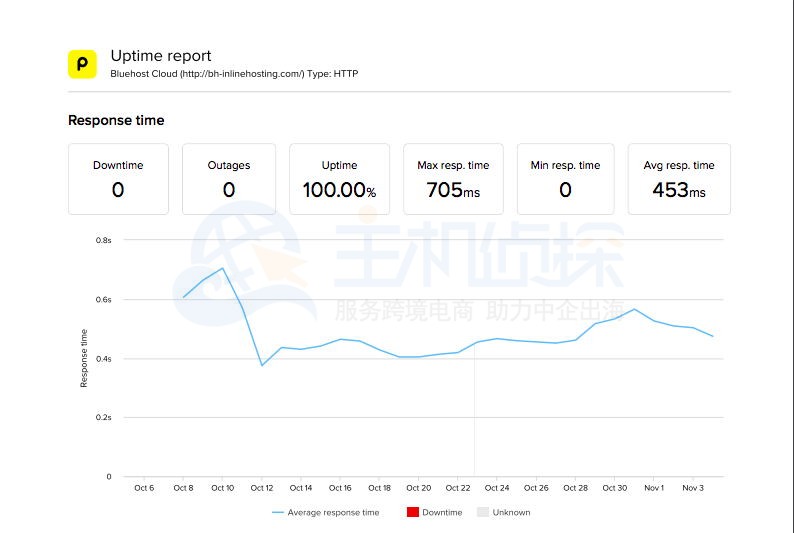794x533 pixels.
Task: Open the Min resp. time card
Action: coord(565,179)
